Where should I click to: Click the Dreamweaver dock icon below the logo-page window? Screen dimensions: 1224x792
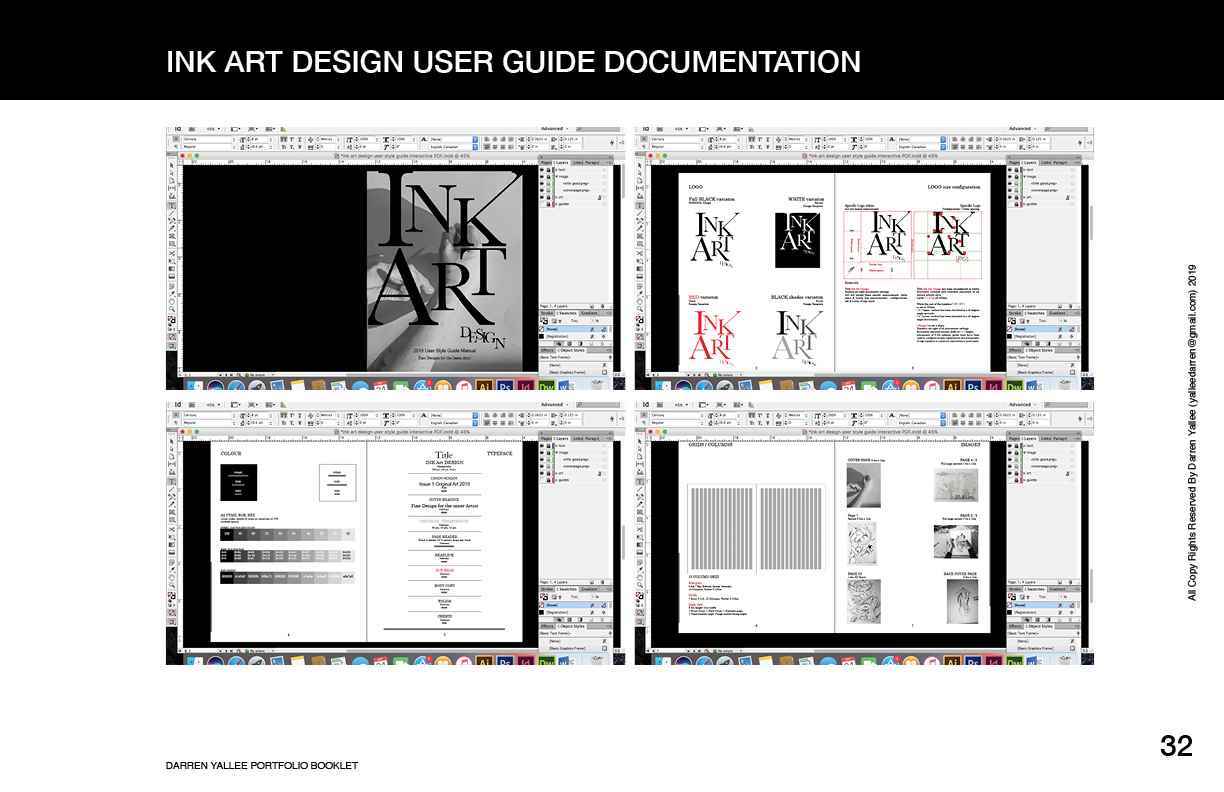[1014, 386]
